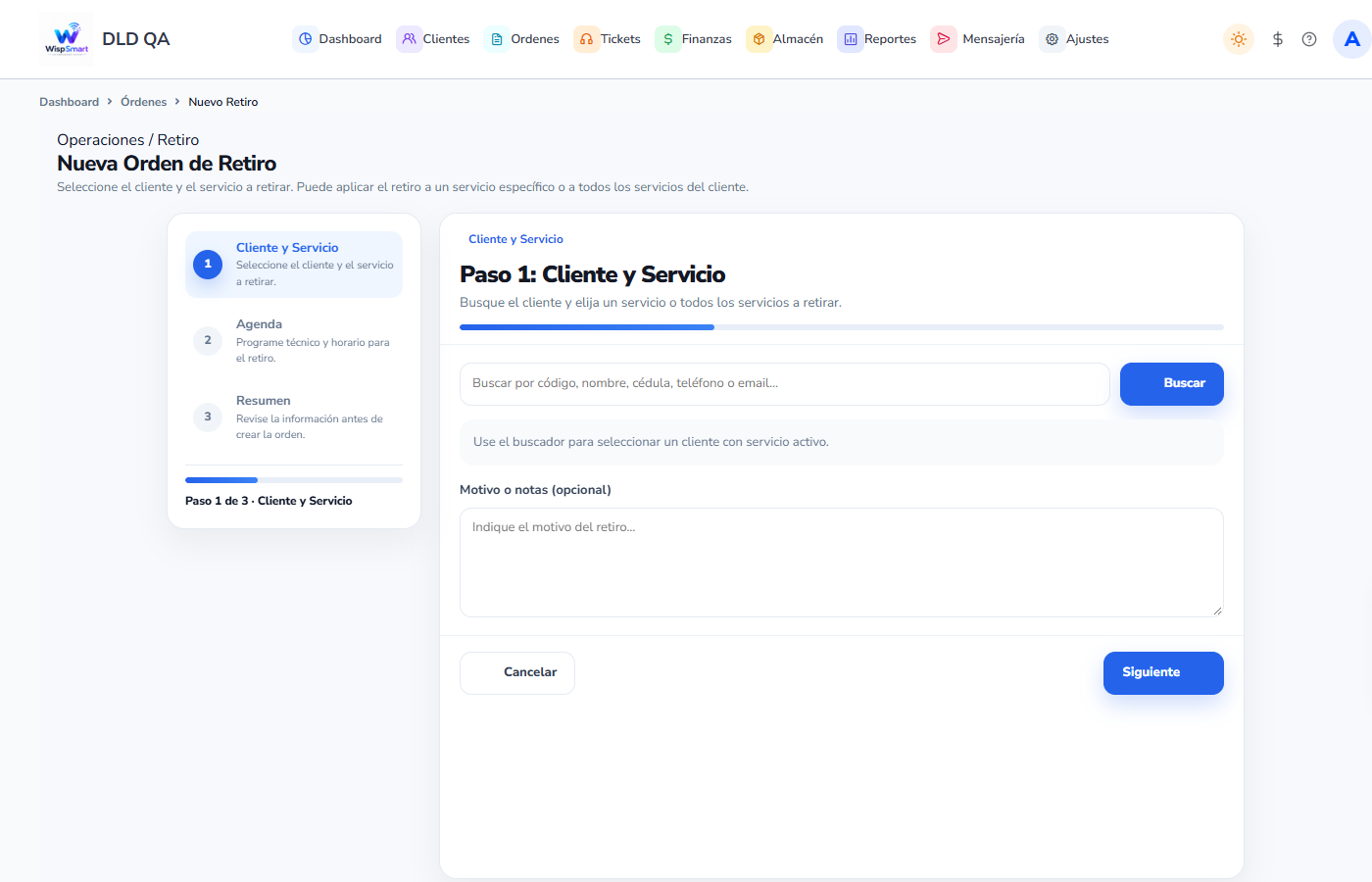Open the help question mark icon
Screen dimensions: 1372x882
coord(1309,39)
